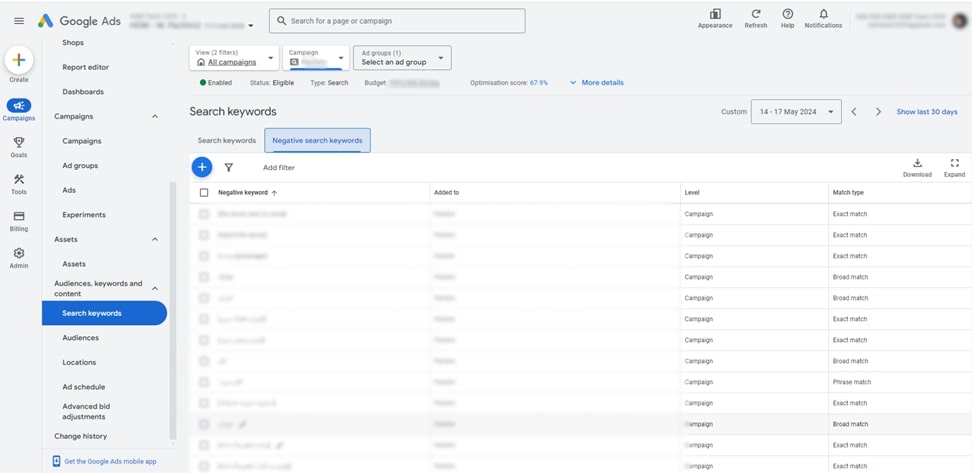Click the account profile avatar
The width and height of the screenshot is (972, 473).
[960, 20]
